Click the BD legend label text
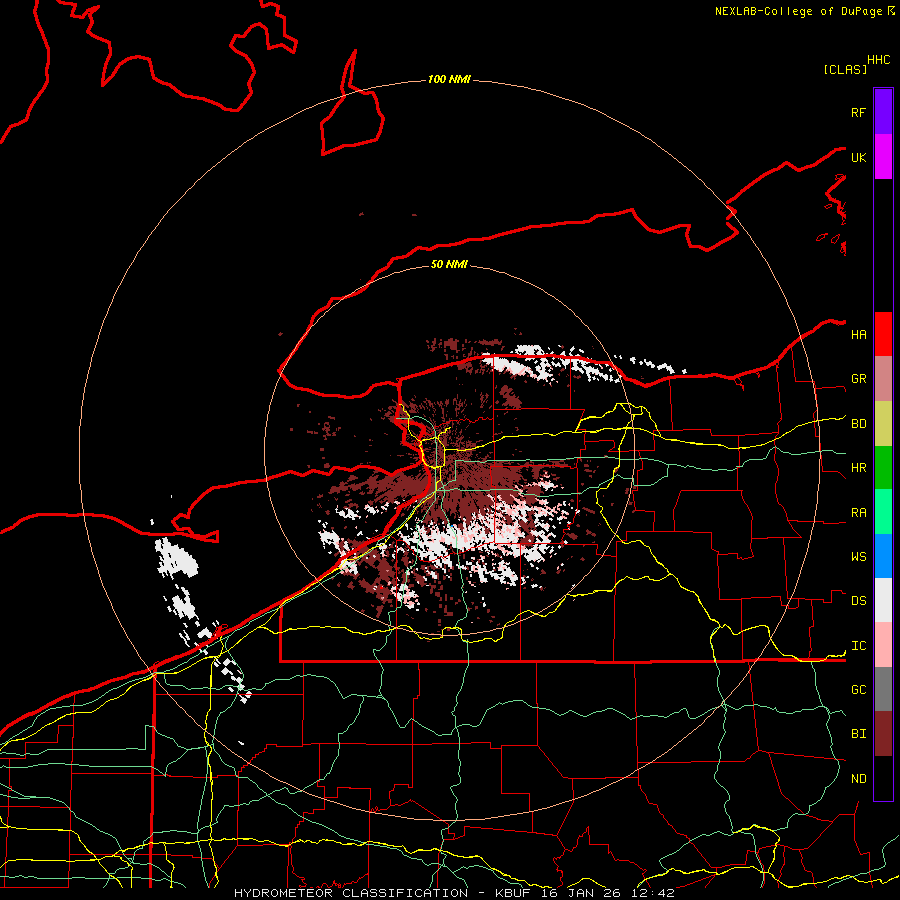Screen dimensions: 900x900 coord(858,424)
